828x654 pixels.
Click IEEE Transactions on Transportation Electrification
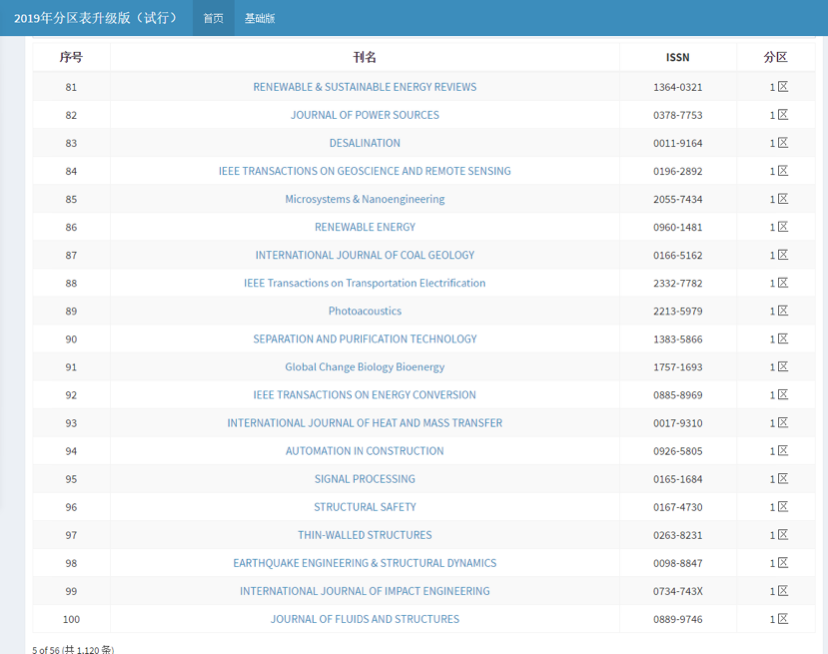click(365, 283)
